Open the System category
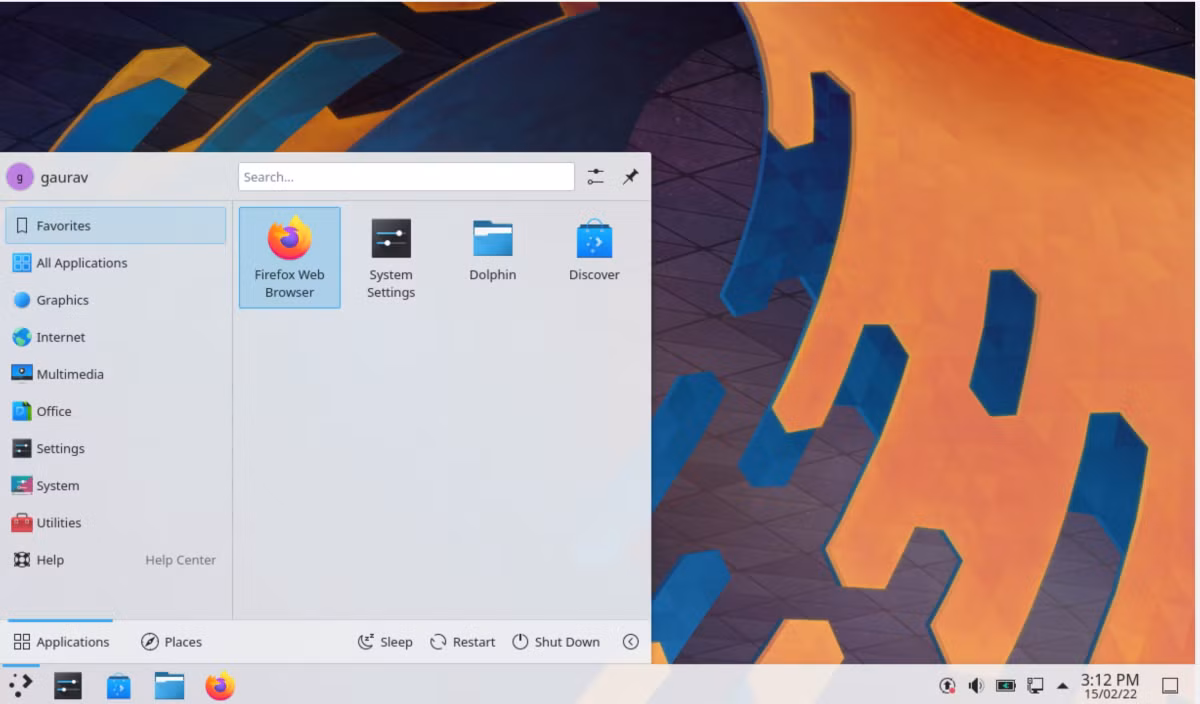Image resolution: width=1200 pixels, height=704 pixels. [x=116, y=486]
